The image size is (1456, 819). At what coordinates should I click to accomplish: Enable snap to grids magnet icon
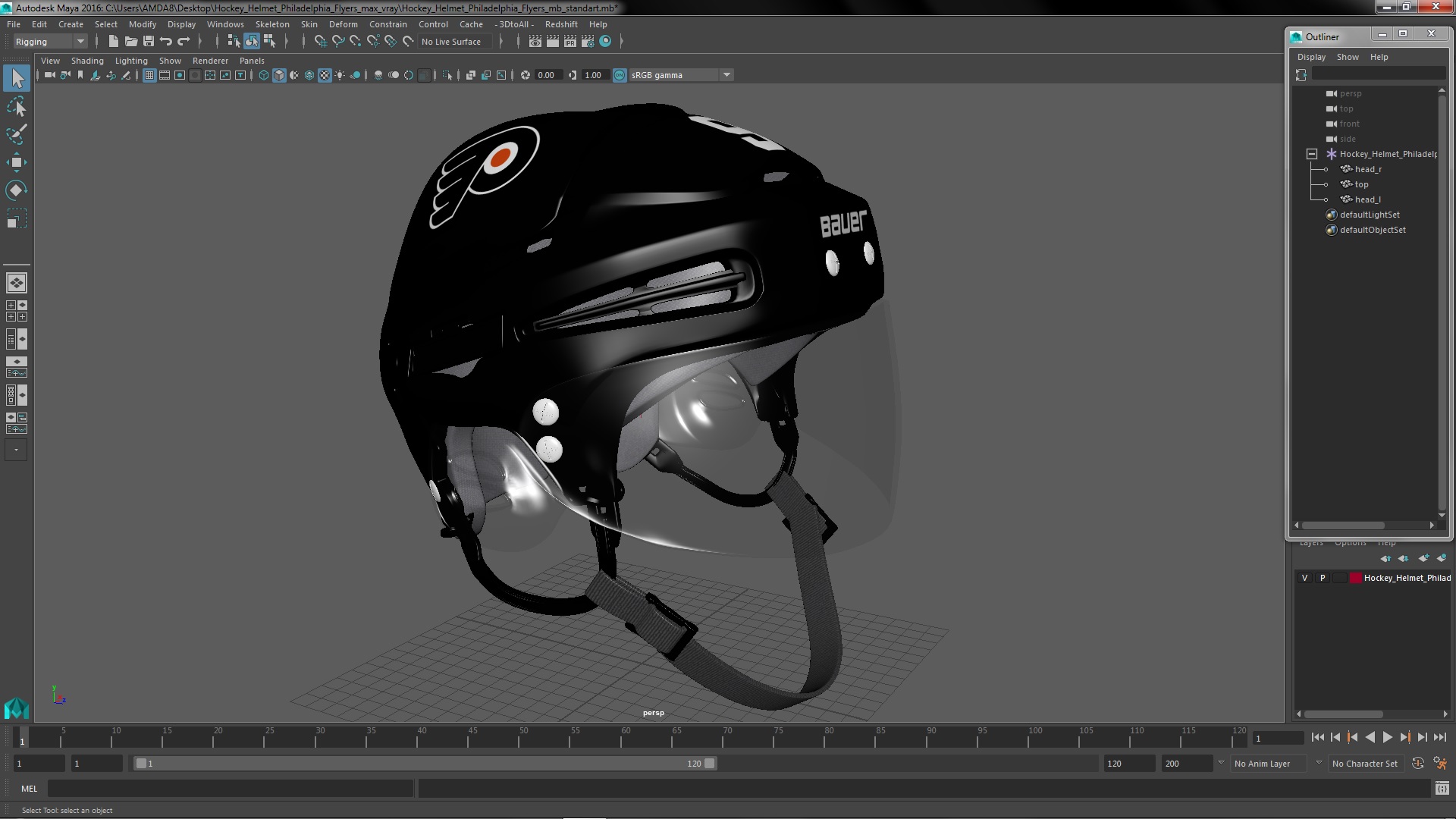click(320, 42)
